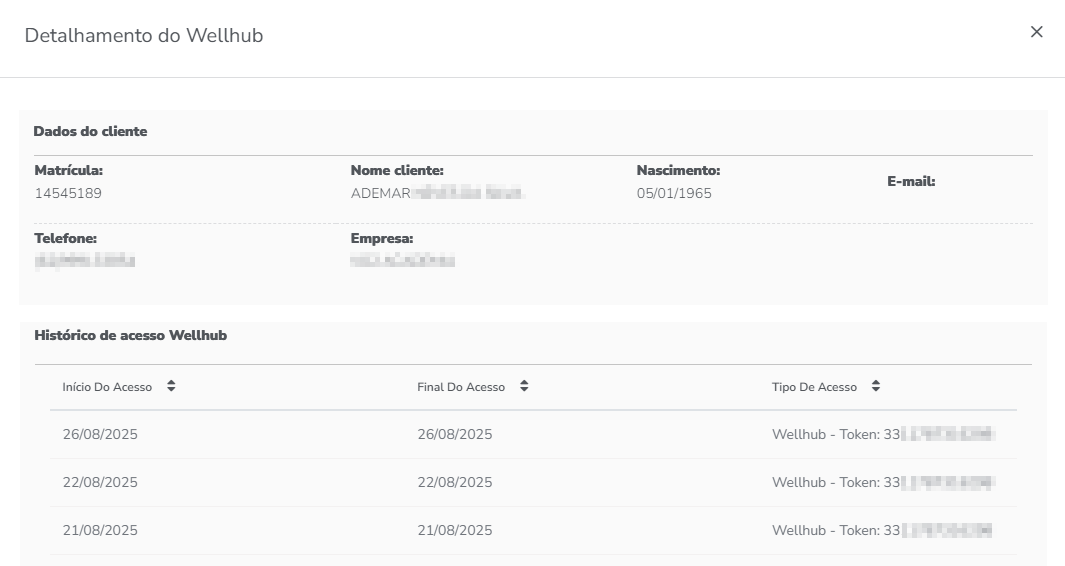This screenshot has width=1065, height=566.
Task: Select the blurred Telefone value
Action: (84, 261)
